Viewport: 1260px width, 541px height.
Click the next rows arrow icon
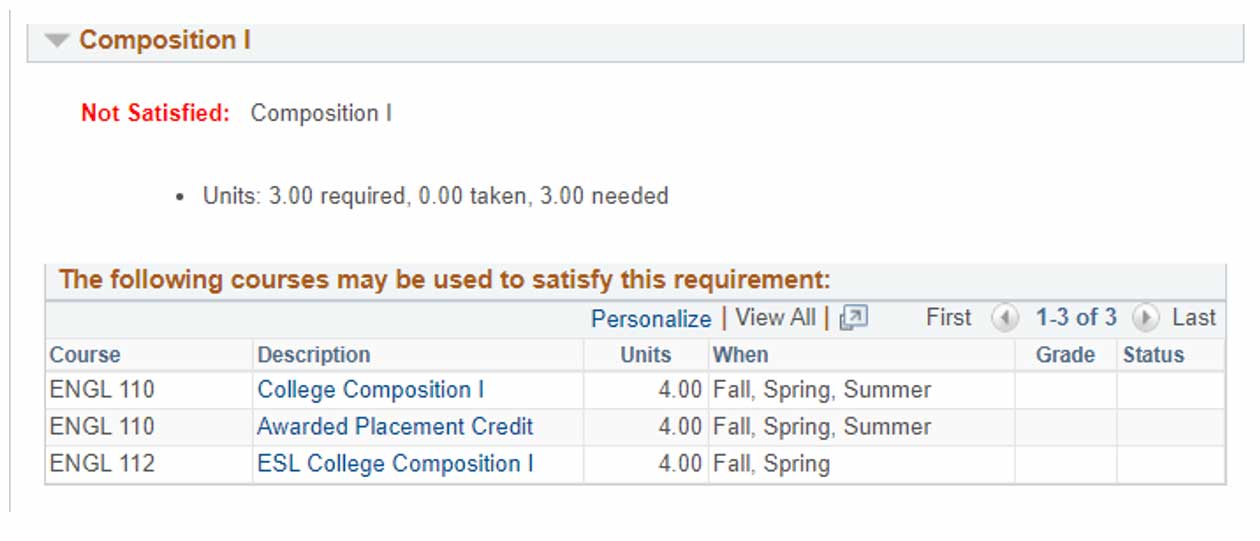point(1145,318)
